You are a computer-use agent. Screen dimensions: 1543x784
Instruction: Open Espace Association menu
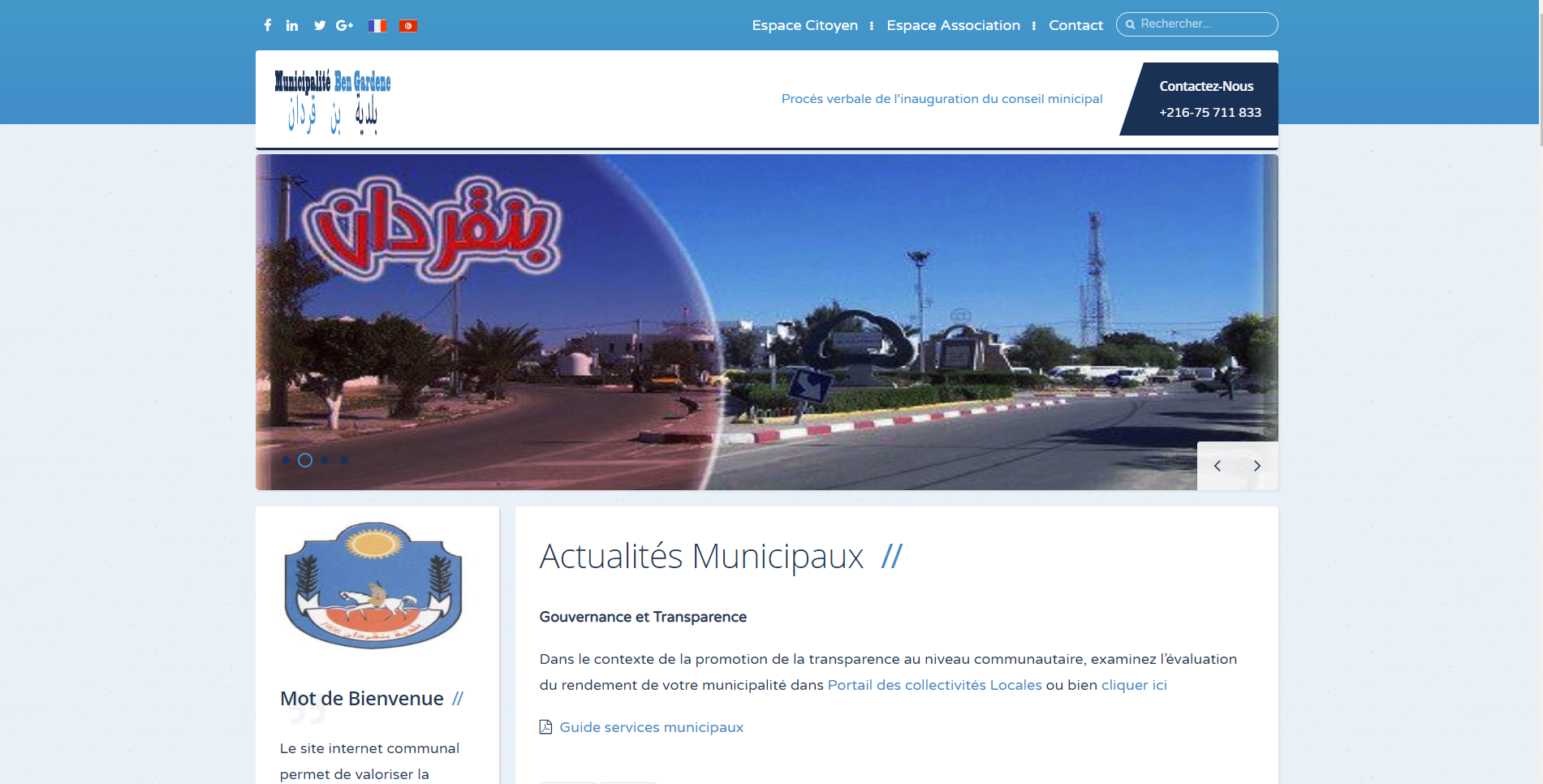click(953, 25)
